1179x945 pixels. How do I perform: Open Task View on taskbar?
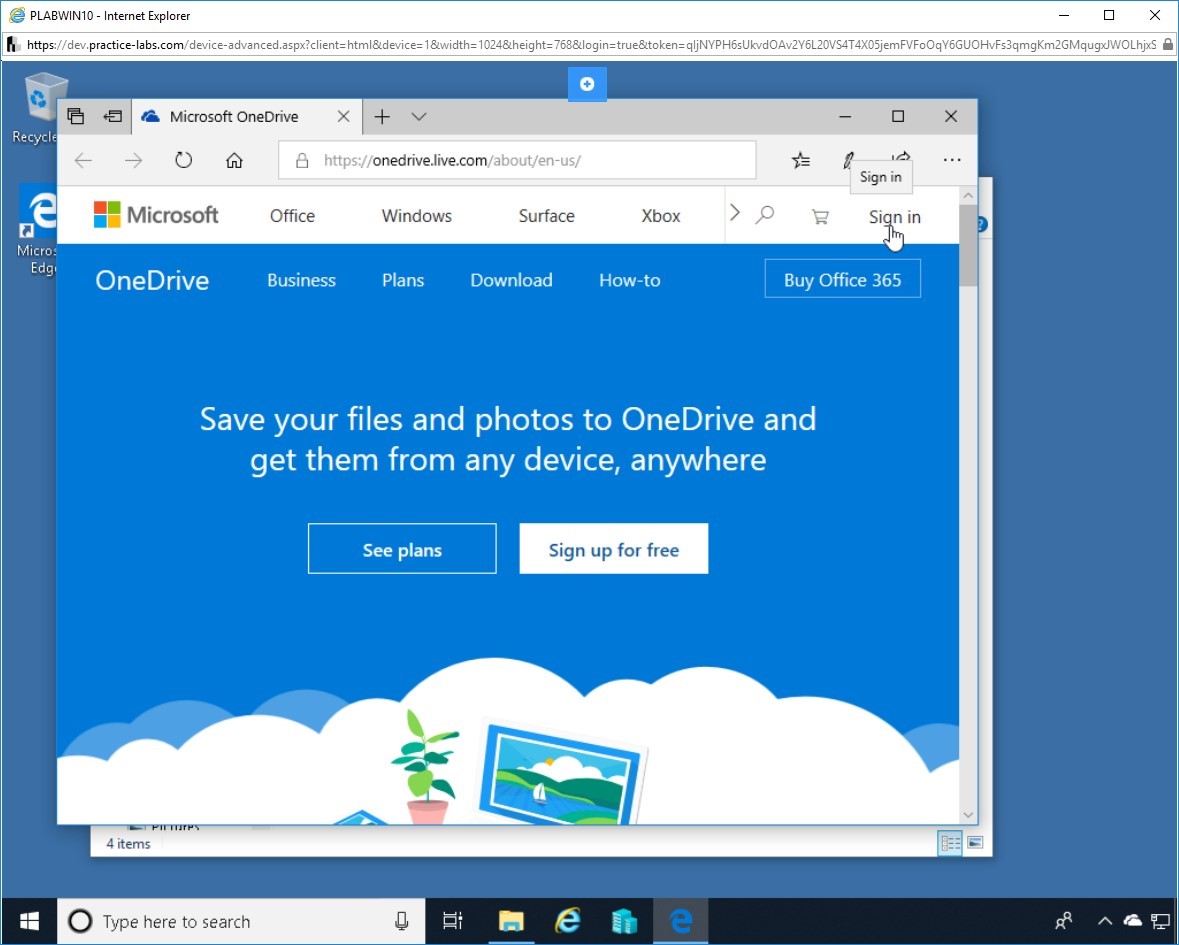click(453, 921)
